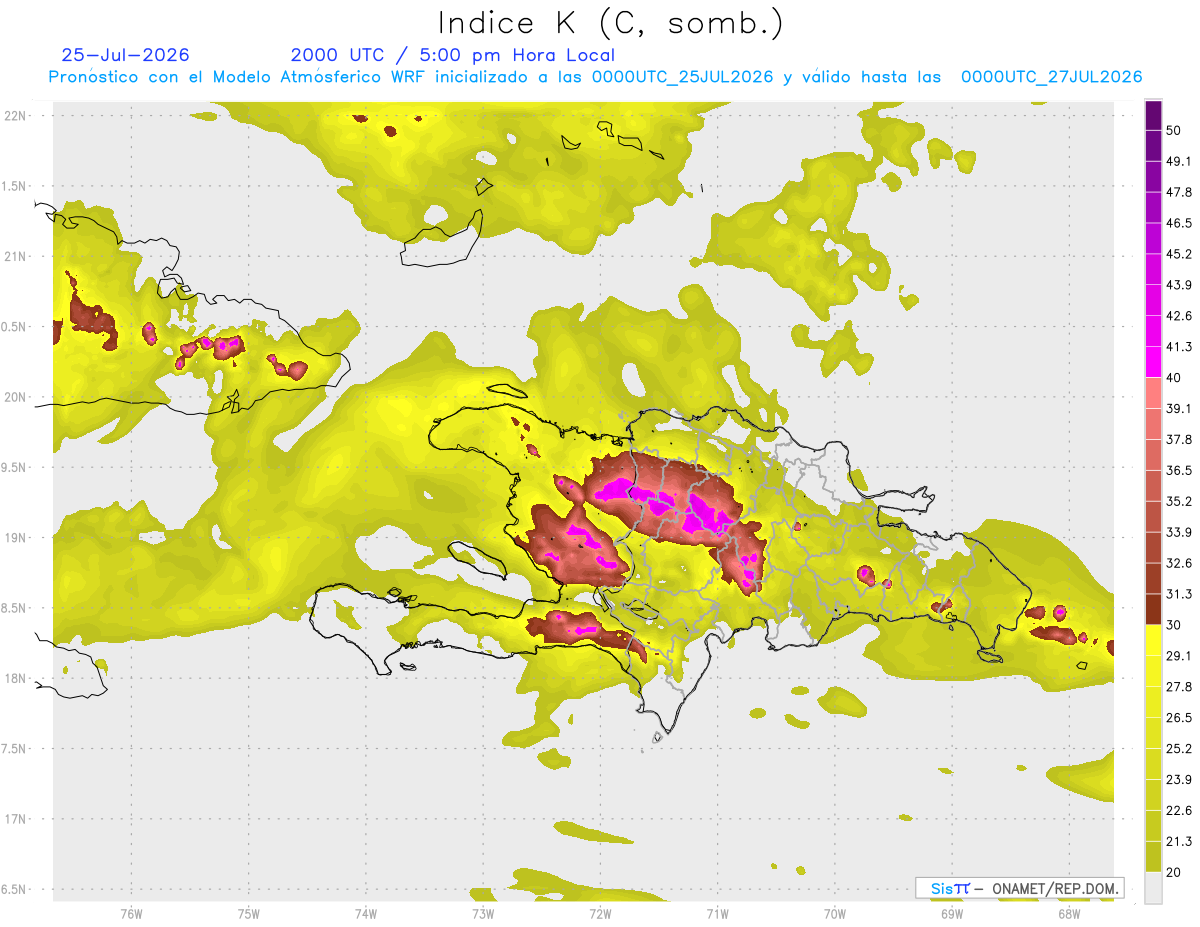Click the "70W" longitude label

pyautogui.click(x=835, y=913)
